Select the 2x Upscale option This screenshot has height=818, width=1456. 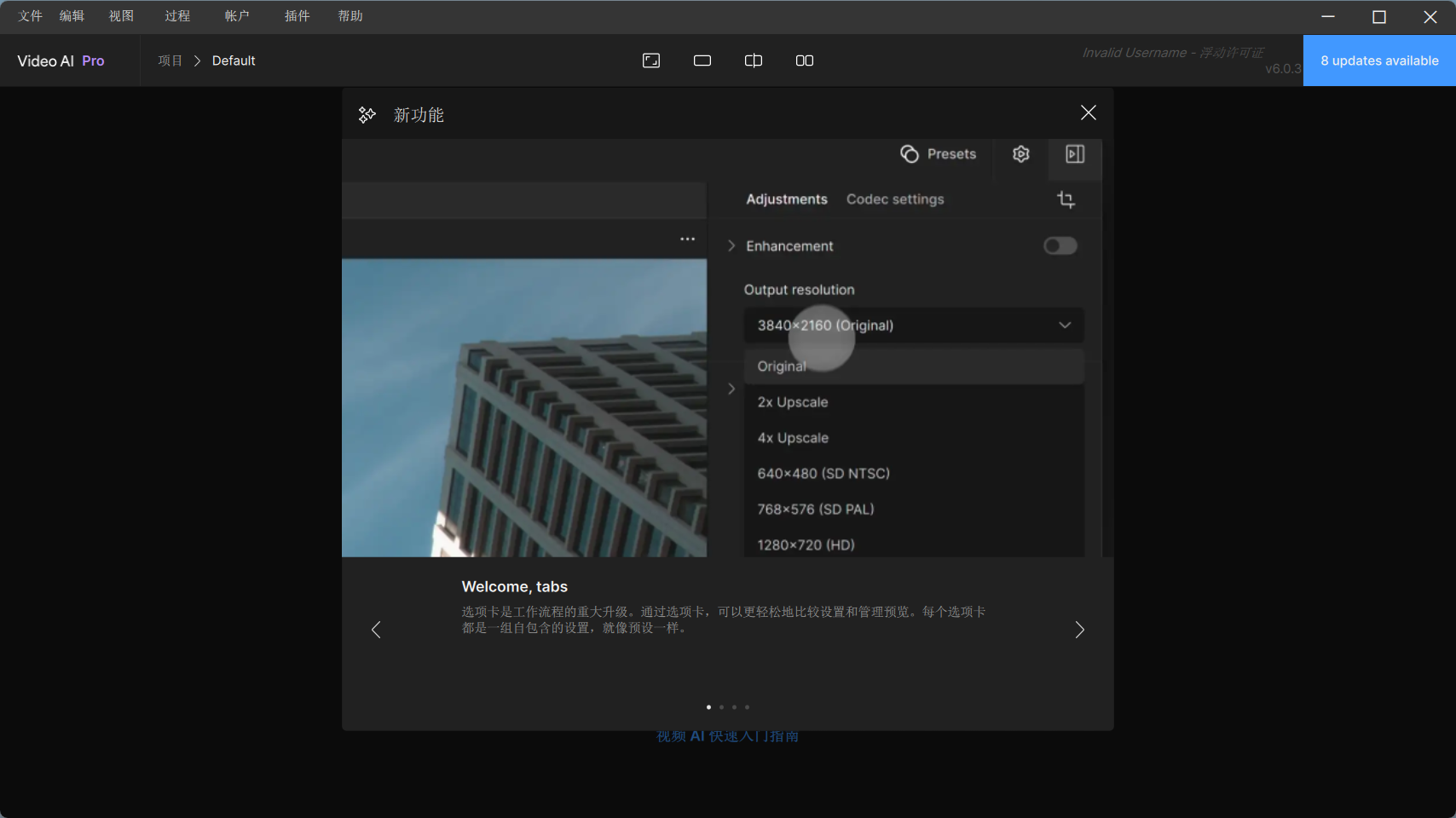(914, 402)
